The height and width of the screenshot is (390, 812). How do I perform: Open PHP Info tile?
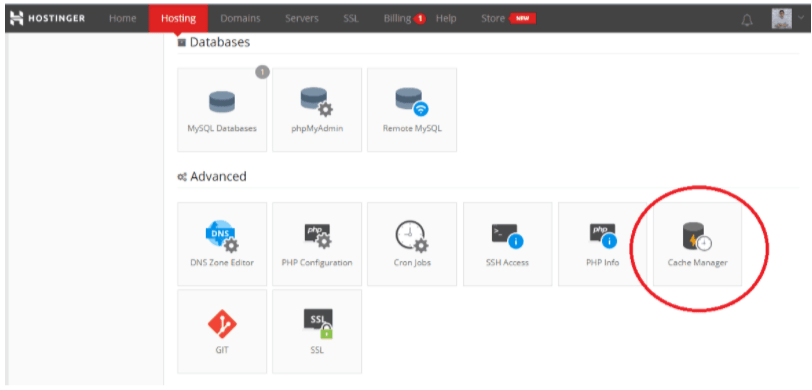pyautogui.click(x=602, y=244)
